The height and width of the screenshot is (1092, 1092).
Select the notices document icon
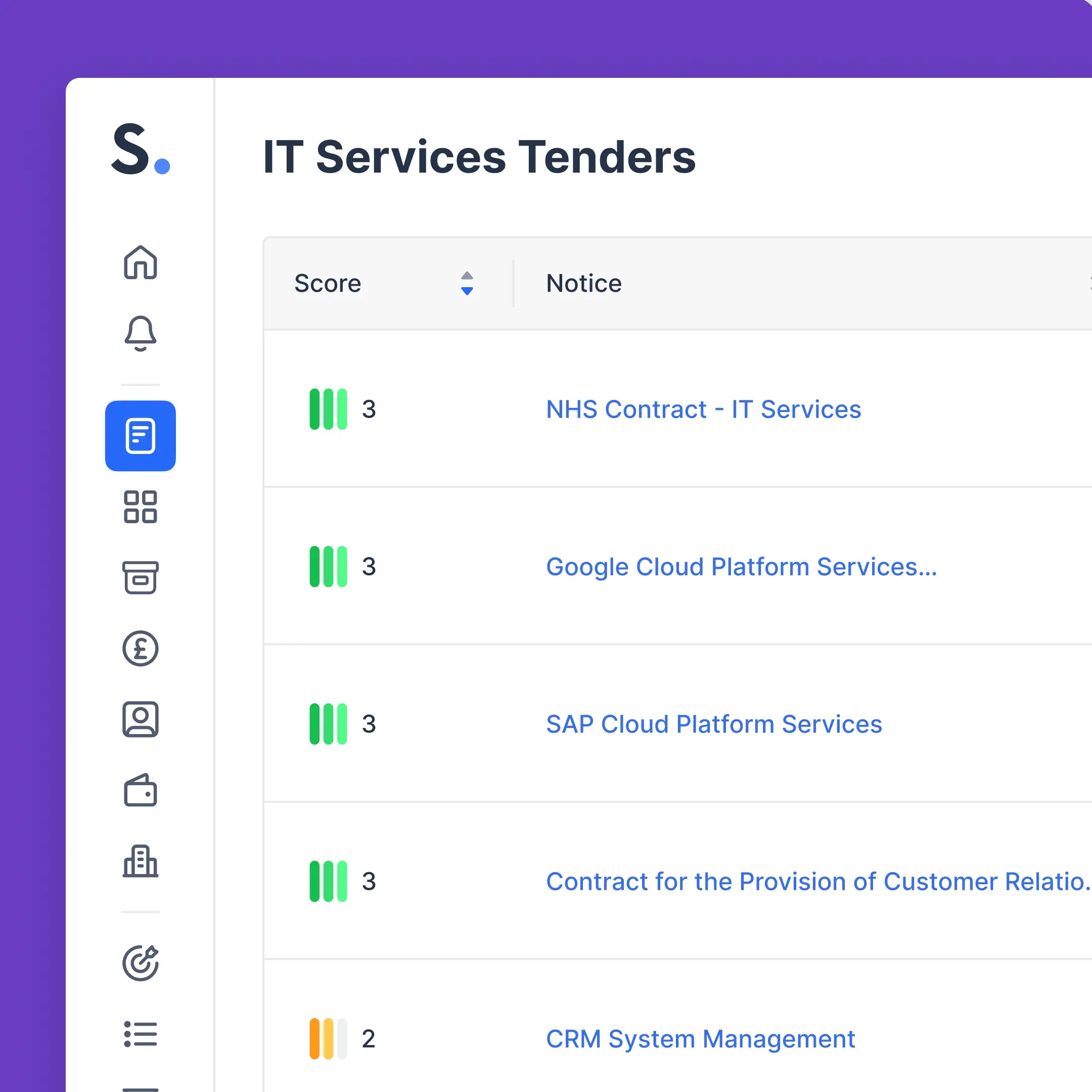pos(140,436)
